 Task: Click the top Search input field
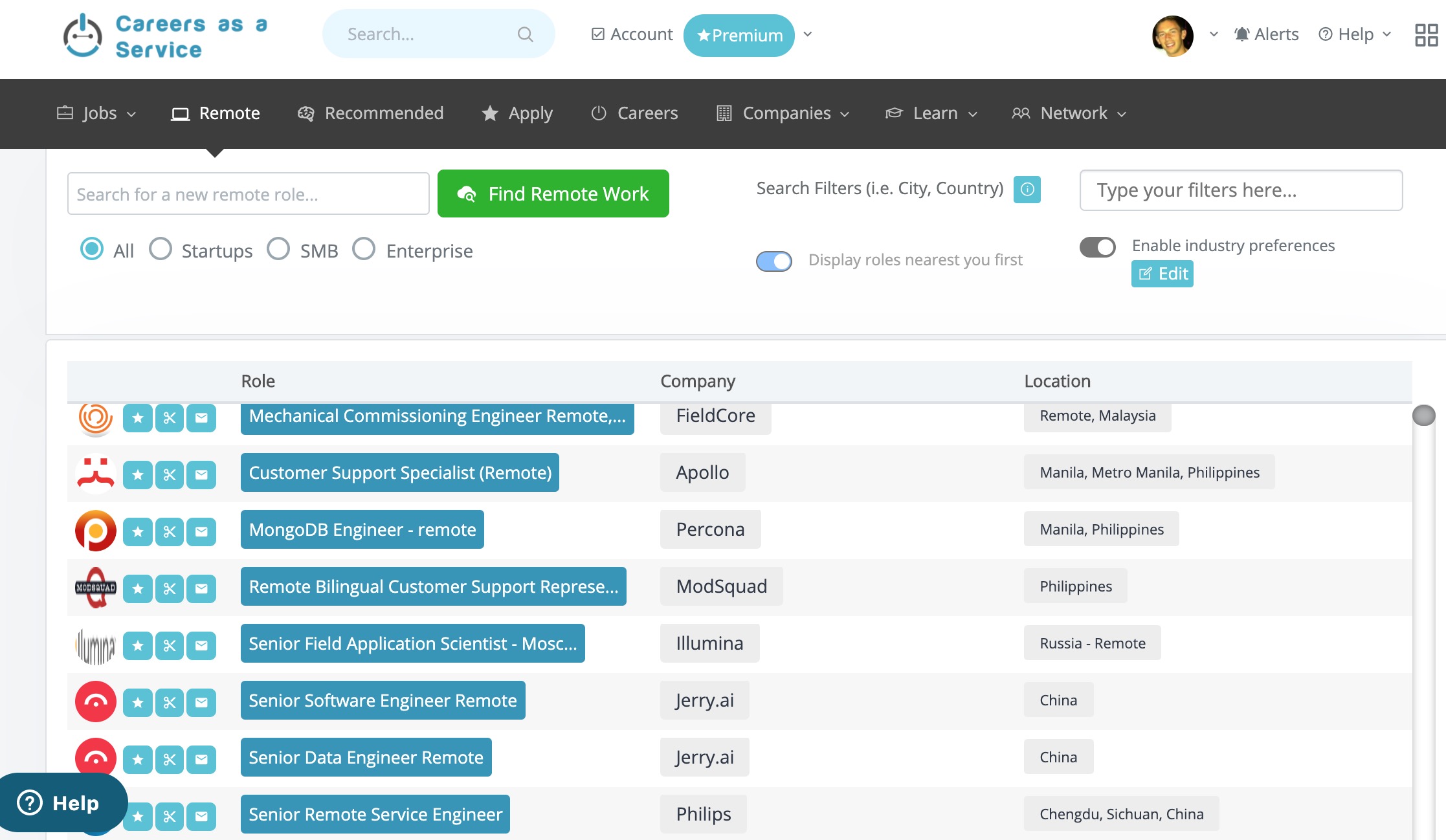[439, 34]
